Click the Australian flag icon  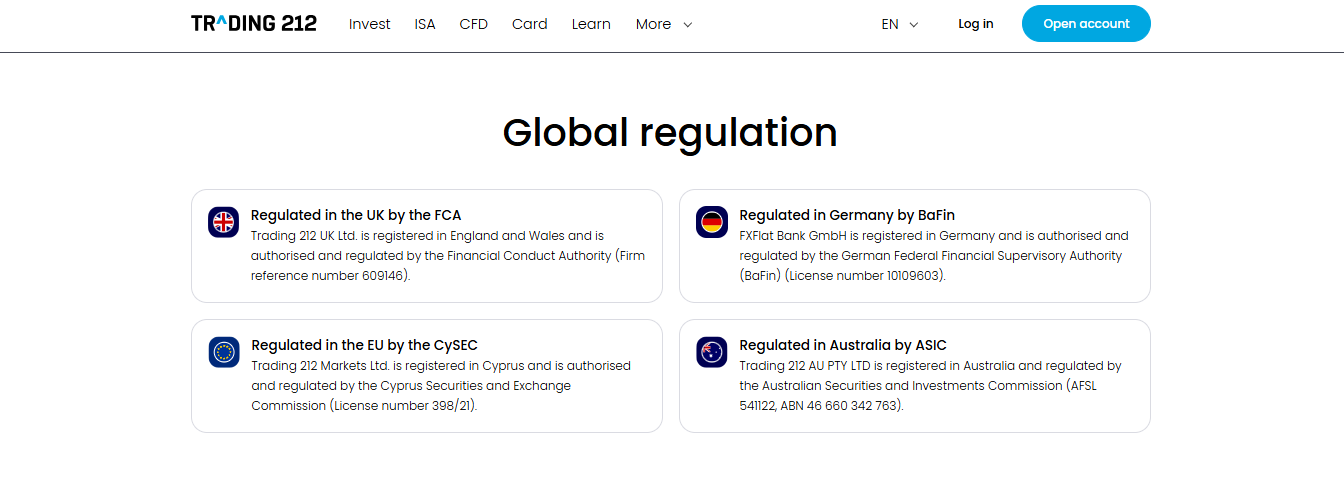pos(711,352)
